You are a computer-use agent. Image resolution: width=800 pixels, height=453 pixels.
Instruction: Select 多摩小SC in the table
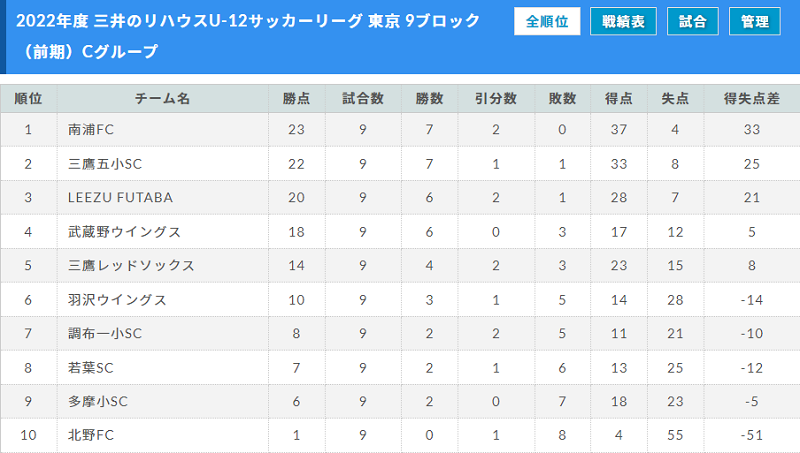tap(98, 401)
